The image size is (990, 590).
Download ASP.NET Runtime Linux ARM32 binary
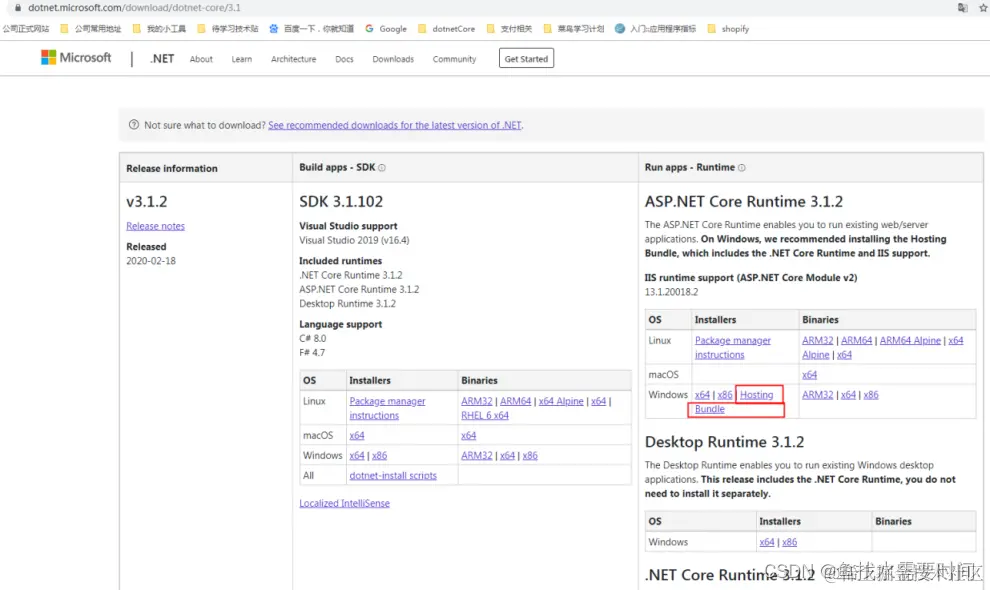[818, 340]
